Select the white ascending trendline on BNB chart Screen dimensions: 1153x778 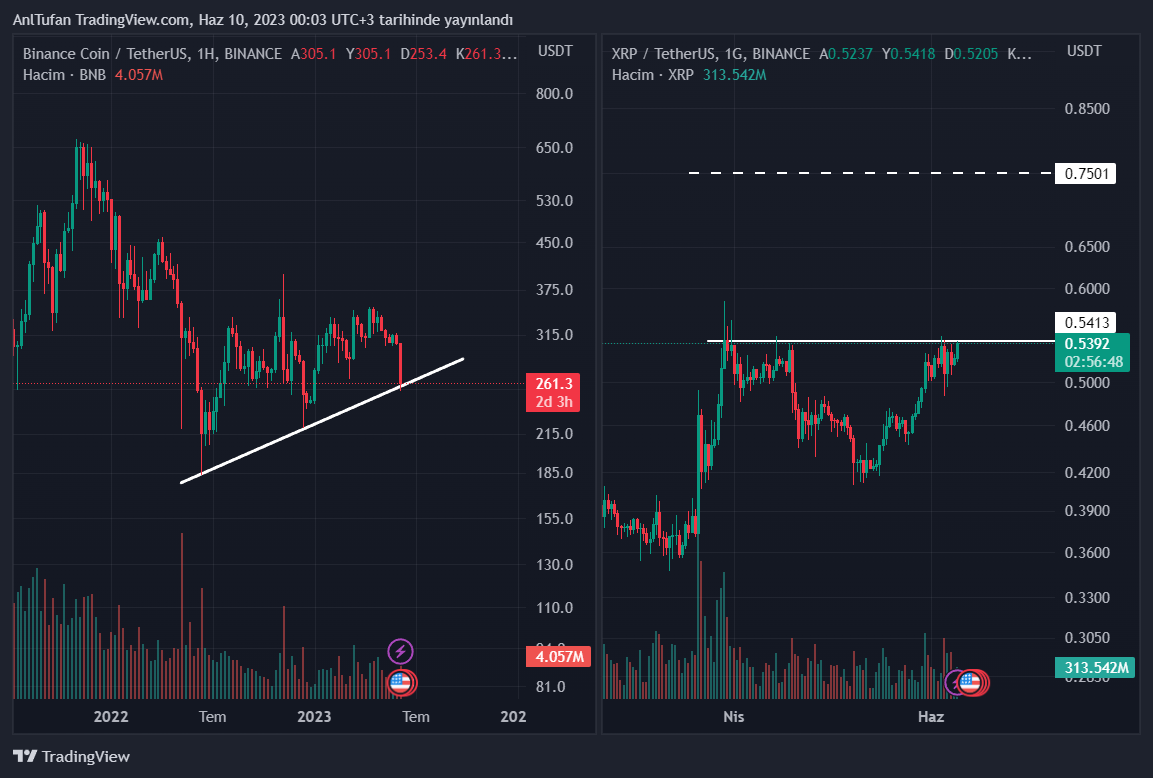pyautogui.click(x=320, y=421)
